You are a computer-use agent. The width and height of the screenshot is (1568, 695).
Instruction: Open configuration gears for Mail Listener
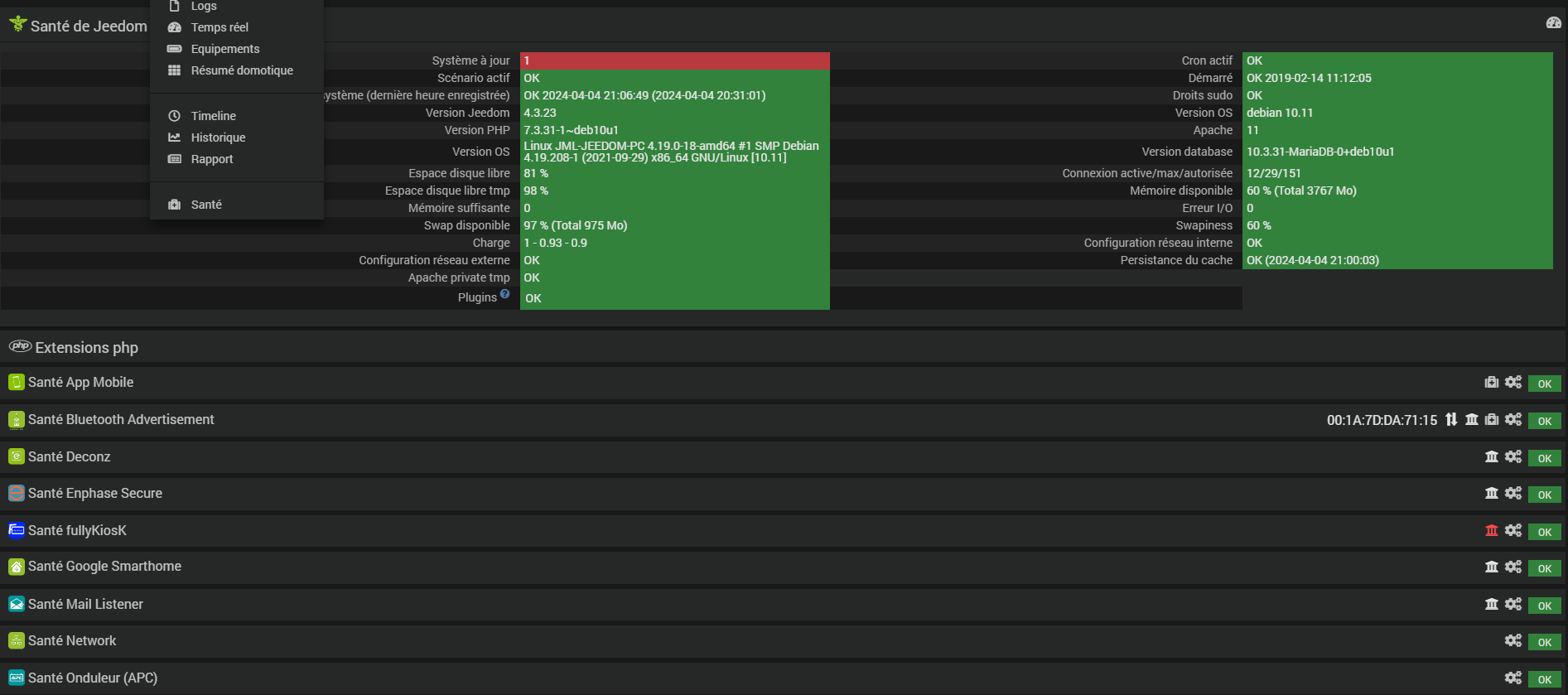pos(1513,604)
